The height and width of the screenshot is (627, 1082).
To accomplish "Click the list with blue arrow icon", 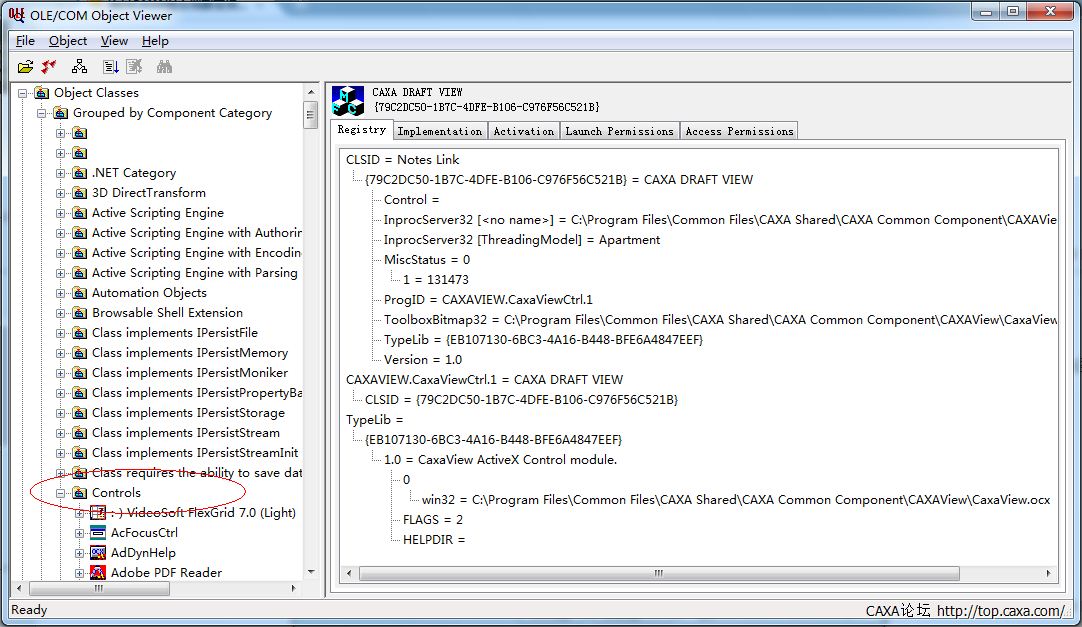I will point(111,67).
